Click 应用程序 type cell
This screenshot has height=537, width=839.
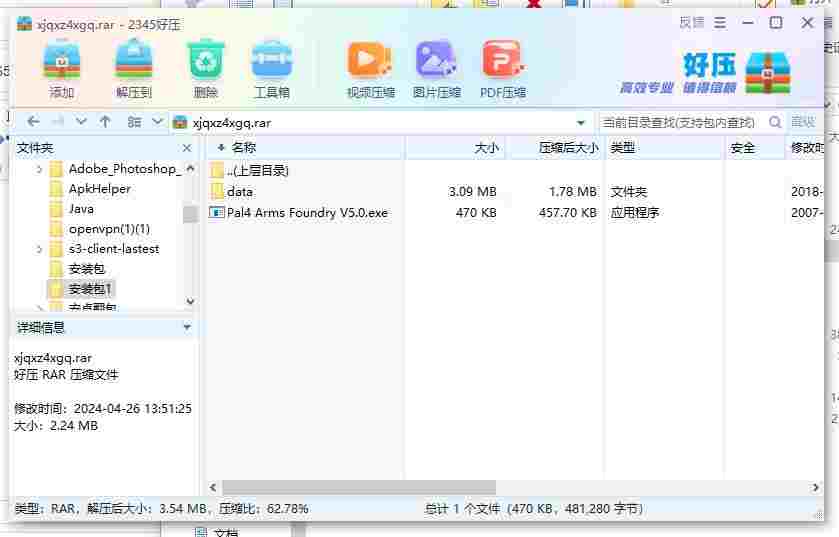635,213
